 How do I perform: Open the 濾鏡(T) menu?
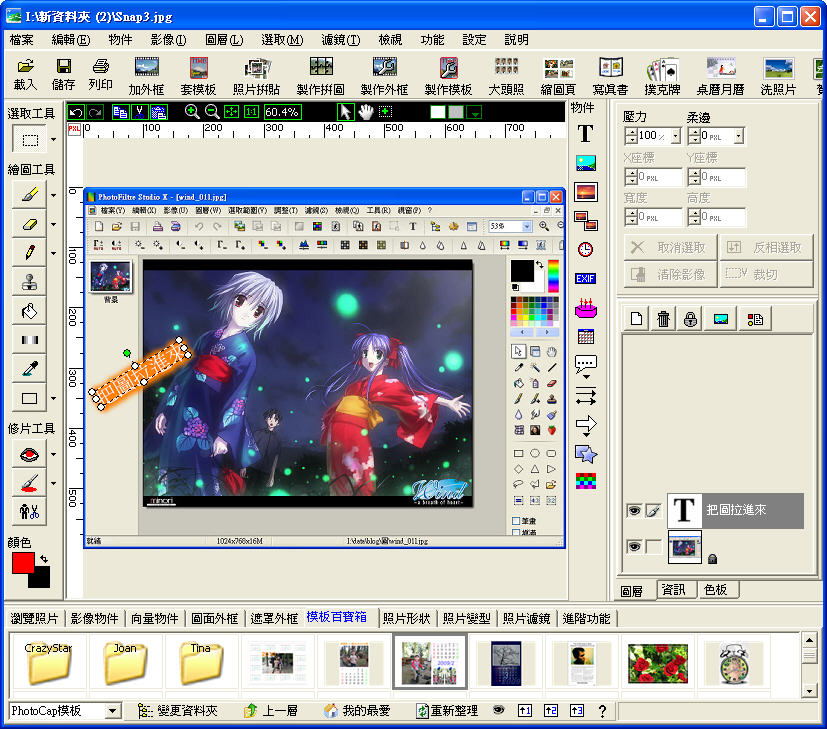341,40
